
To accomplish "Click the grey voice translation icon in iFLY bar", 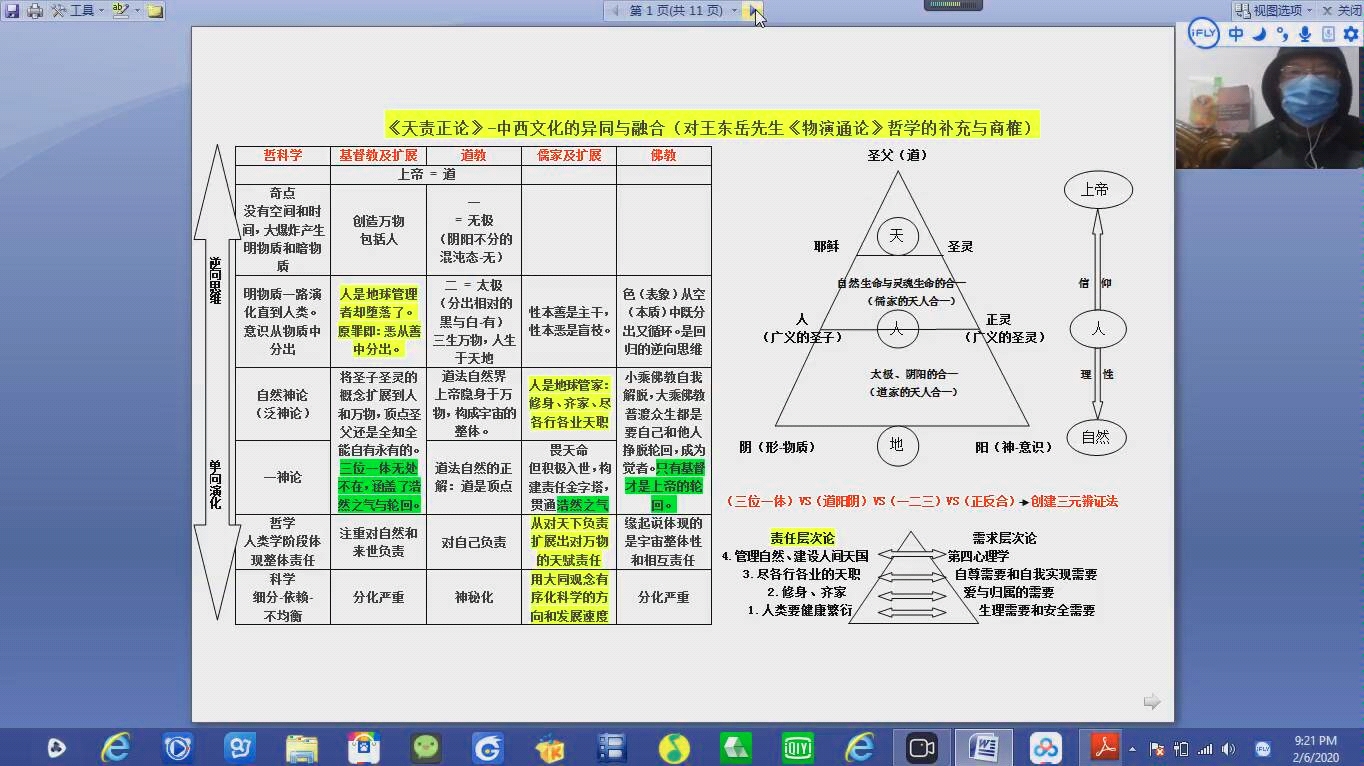I will (1328, 34).
